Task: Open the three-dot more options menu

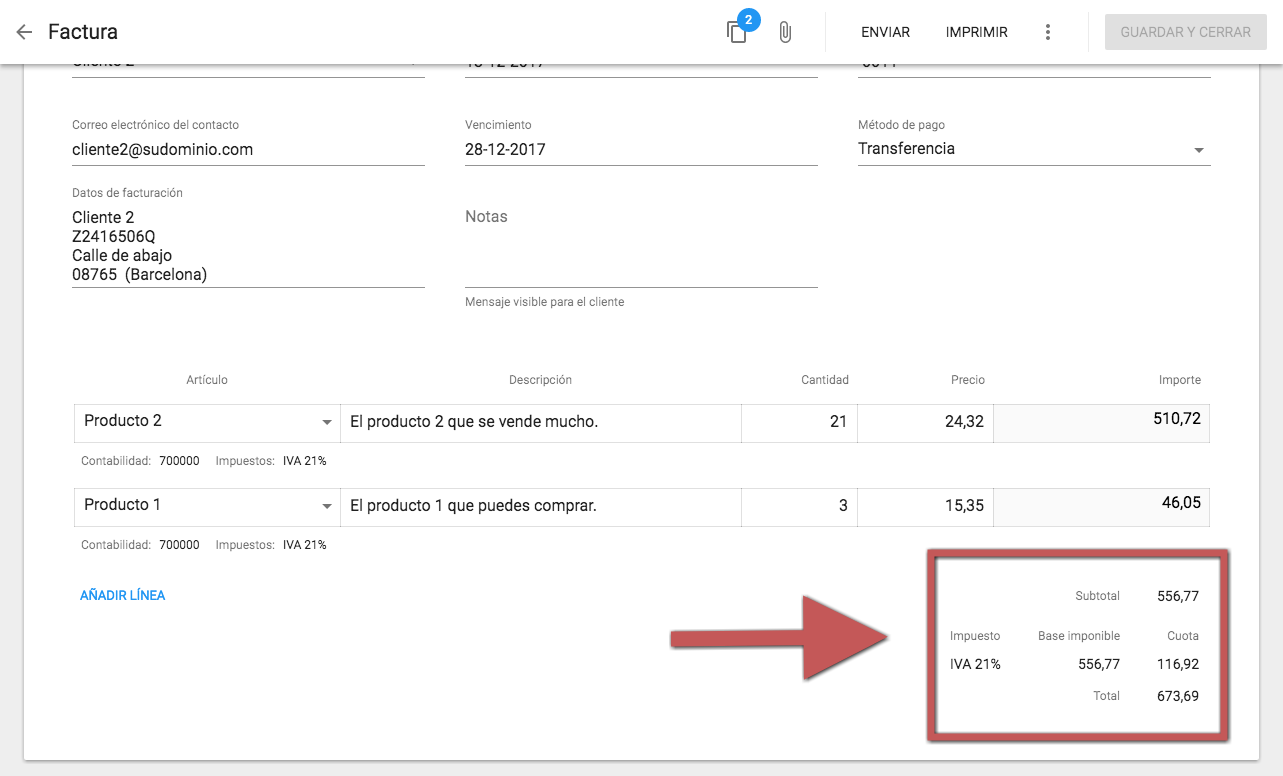Action: click(x=1048, y=32)
